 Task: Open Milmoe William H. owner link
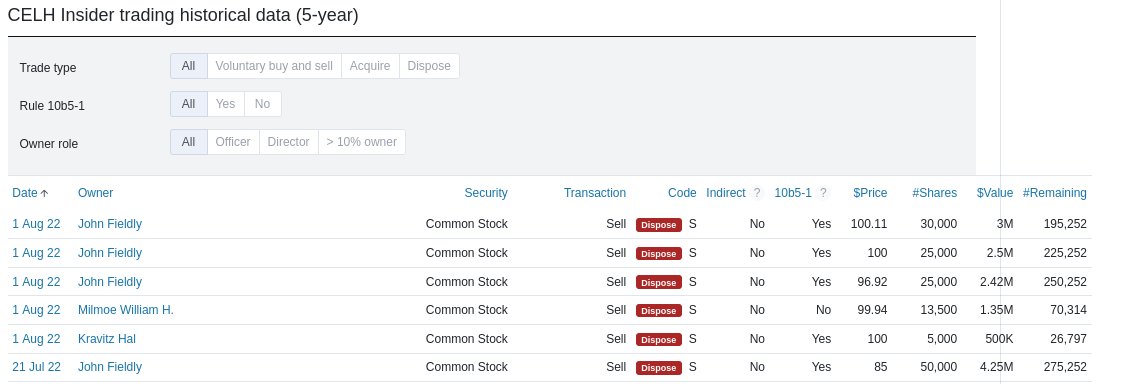[x=126, y=310]
